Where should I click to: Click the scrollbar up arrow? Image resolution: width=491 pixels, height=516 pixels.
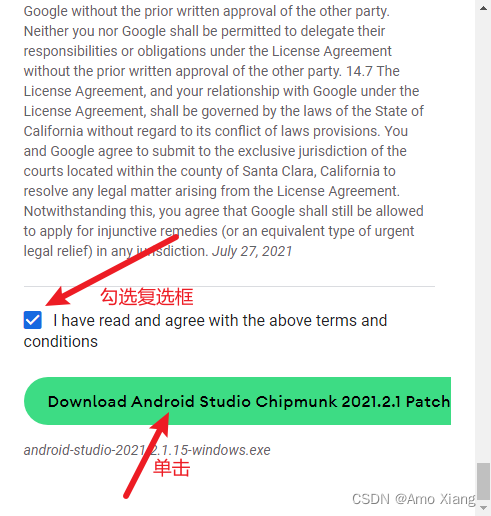(483, 8)
